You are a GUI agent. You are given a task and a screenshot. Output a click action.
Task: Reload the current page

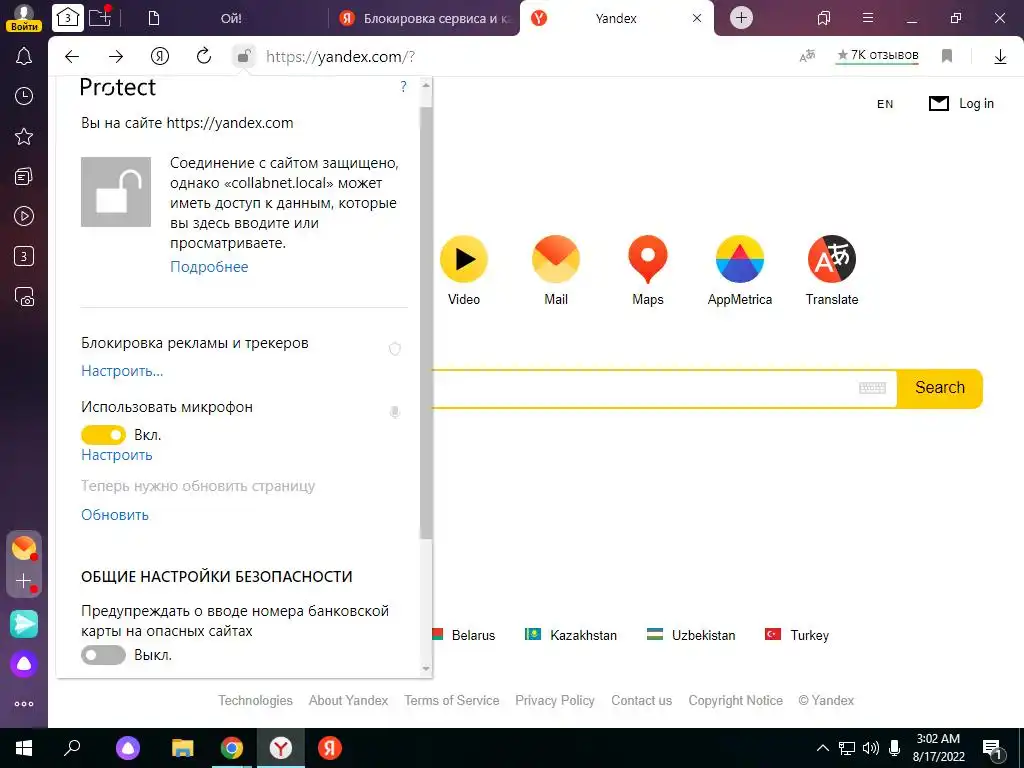pos(204,57)
